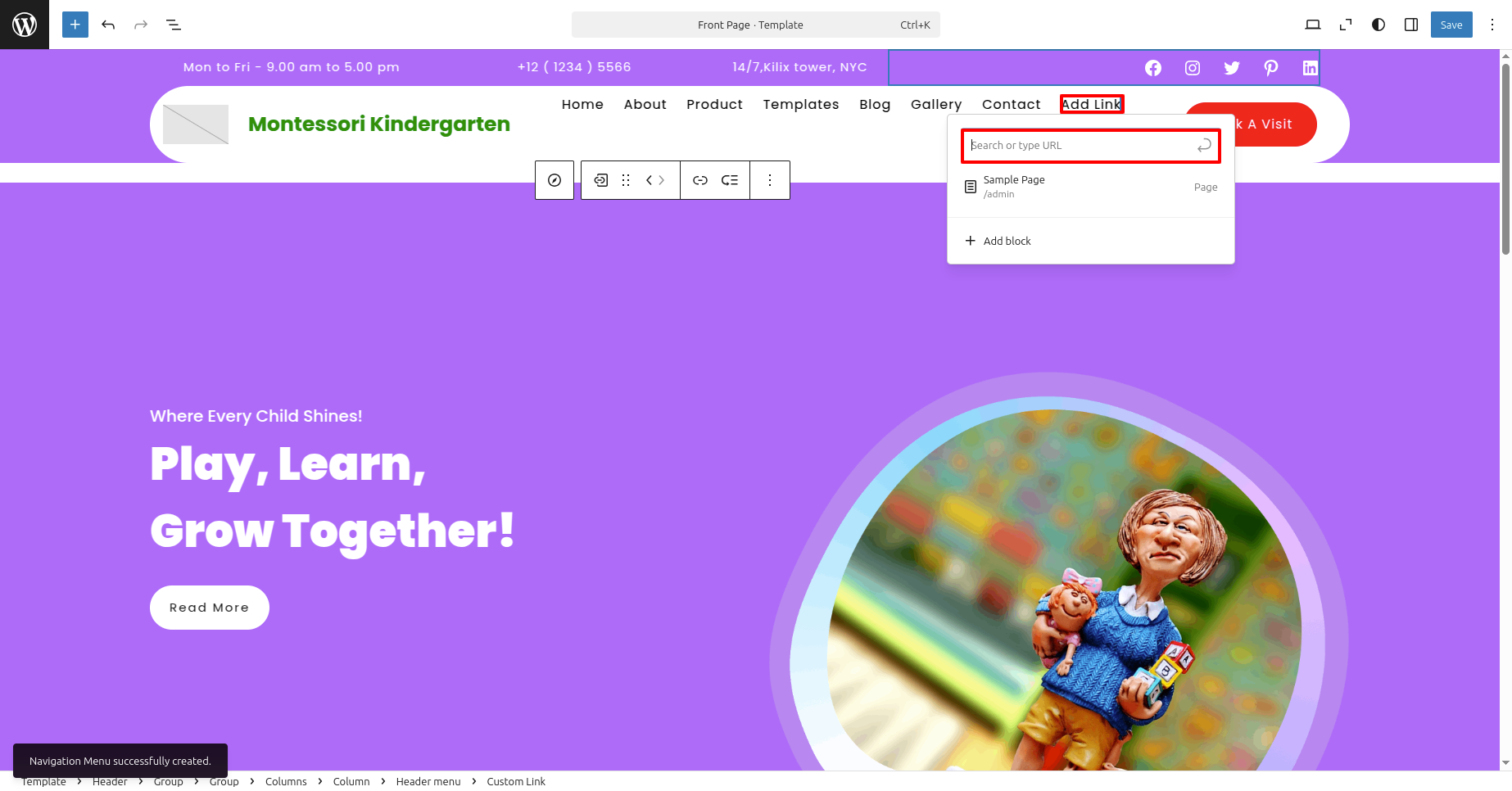Open the Front Page Template command palette
1512x791 pixels.
point(755,25)
